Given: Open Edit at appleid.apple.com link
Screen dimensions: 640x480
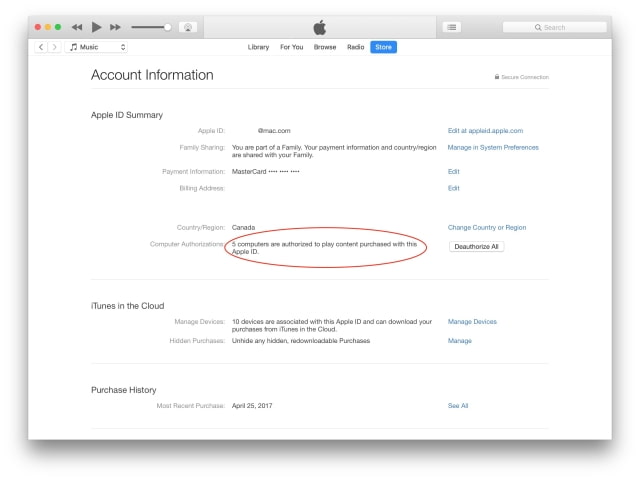Looking at the screenshot, I should [485, 131].
